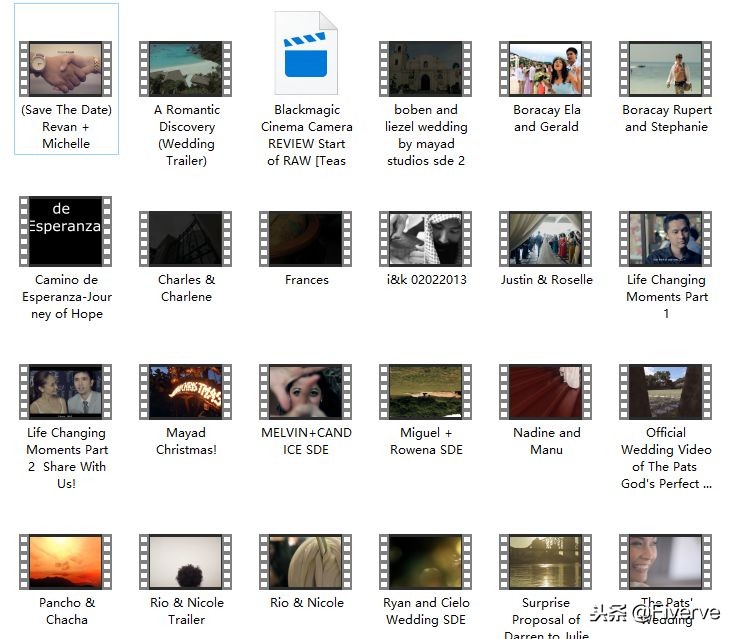The image size is (737, 639).
Task: Select the MELVIN+CANDICE SDE video thumbnail
Action: click(306, 392)
